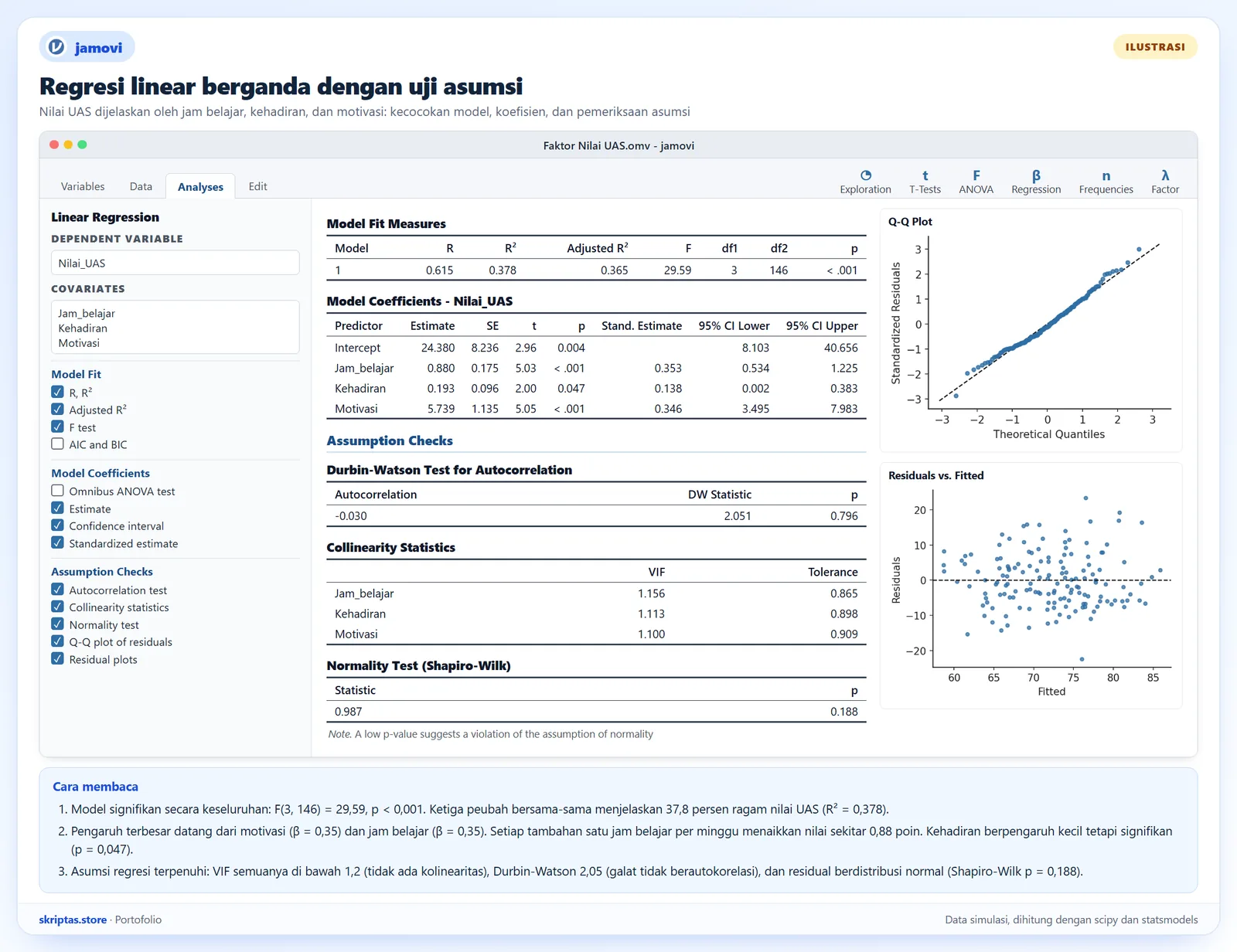Disable the Residual plots checkbox
Image resolution: width=1237 pixels, height=952 pixels.
(x=57, y=658)
